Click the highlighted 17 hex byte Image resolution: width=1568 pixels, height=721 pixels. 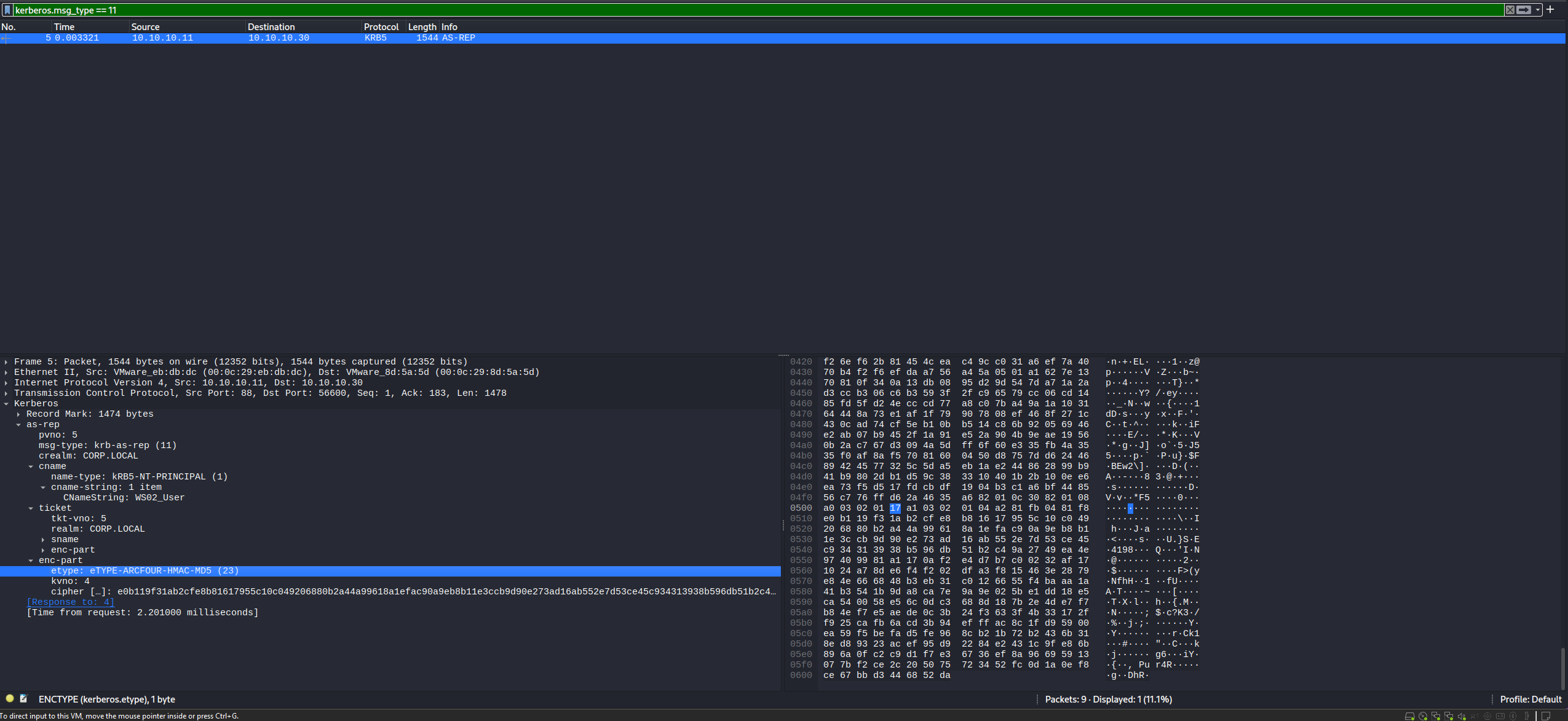pos(895,508)
